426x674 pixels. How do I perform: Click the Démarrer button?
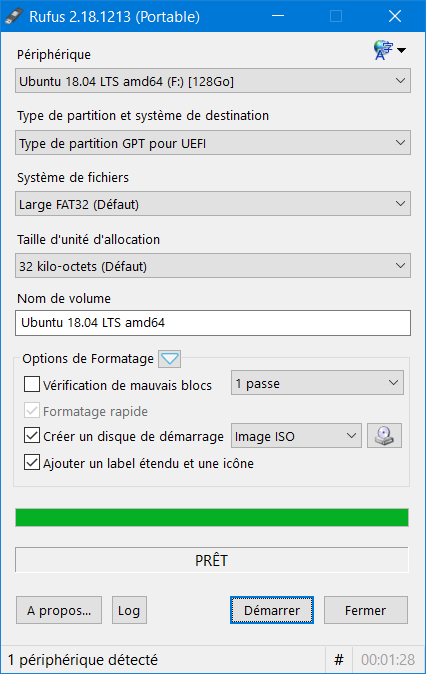[x=272, y=610]
